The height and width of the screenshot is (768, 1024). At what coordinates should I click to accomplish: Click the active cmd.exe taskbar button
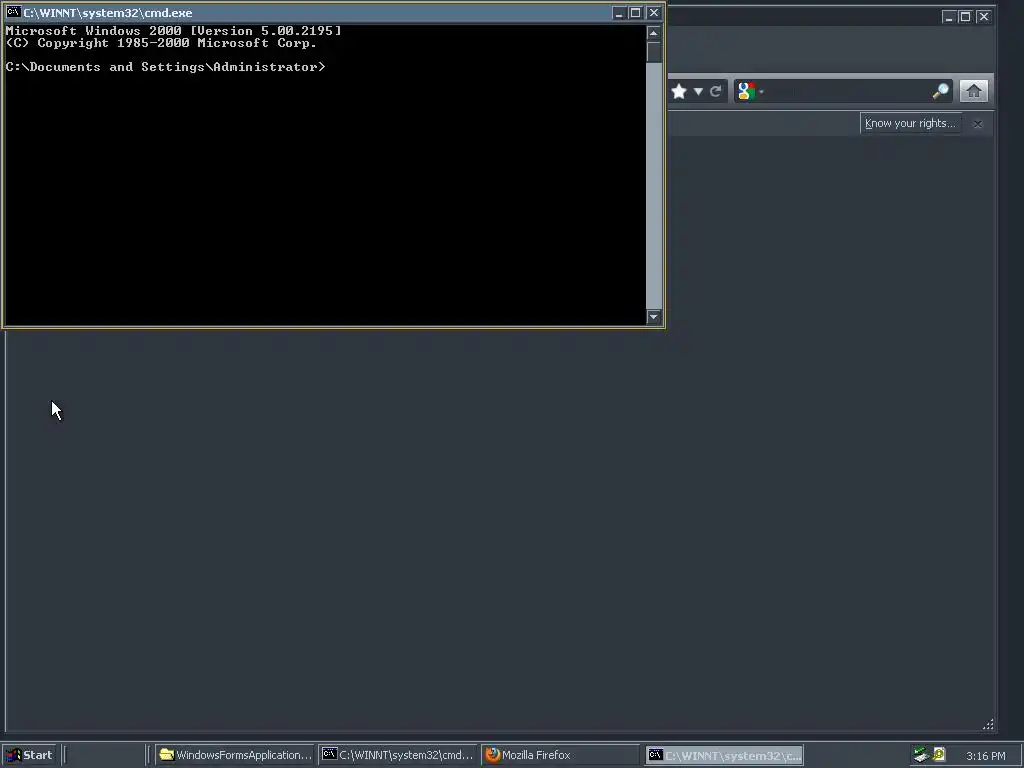pyautogui.click(x=724, y=755)
